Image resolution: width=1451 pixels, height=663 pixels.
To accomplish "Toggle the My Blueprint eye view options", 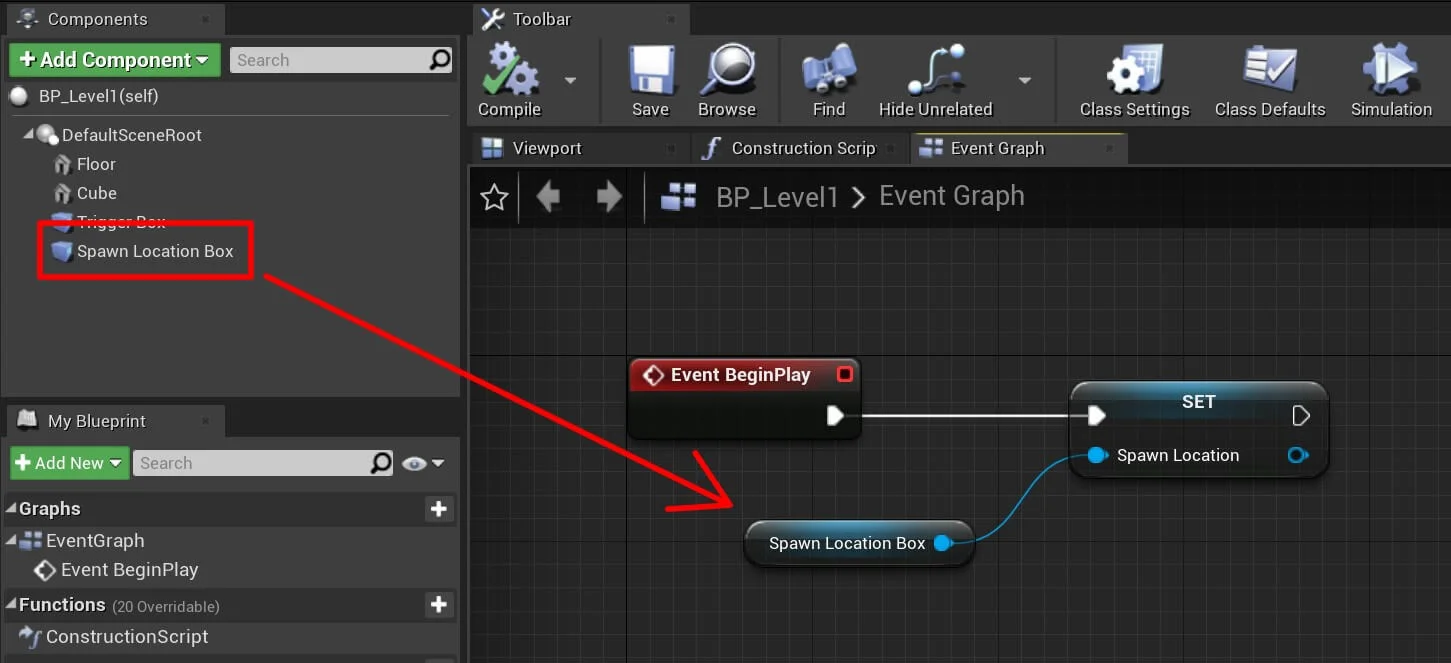I will (x=422, y=463).
